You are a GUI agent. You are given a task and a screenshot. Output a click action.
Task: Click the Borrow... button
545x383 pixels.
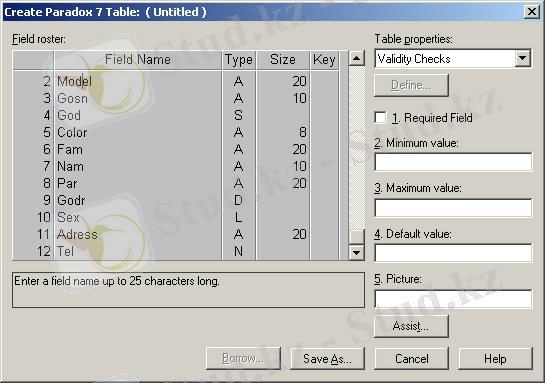(x=243, y=358)
